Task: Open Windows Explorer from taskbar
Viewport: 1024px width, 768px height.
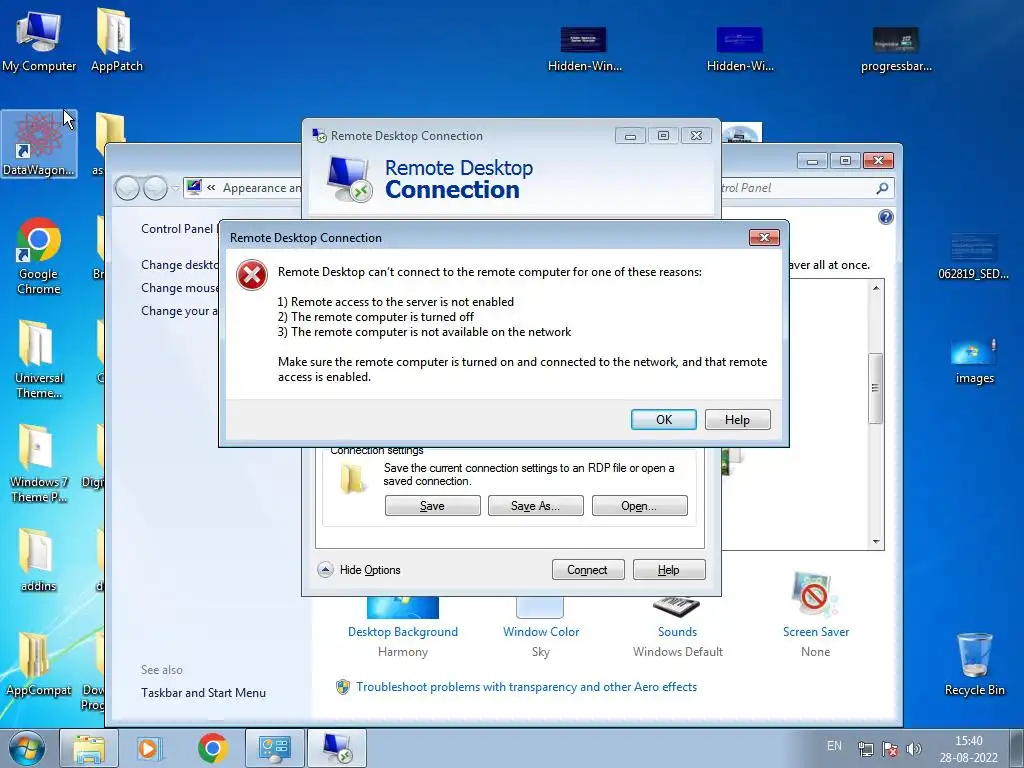Action: point(89,748)
